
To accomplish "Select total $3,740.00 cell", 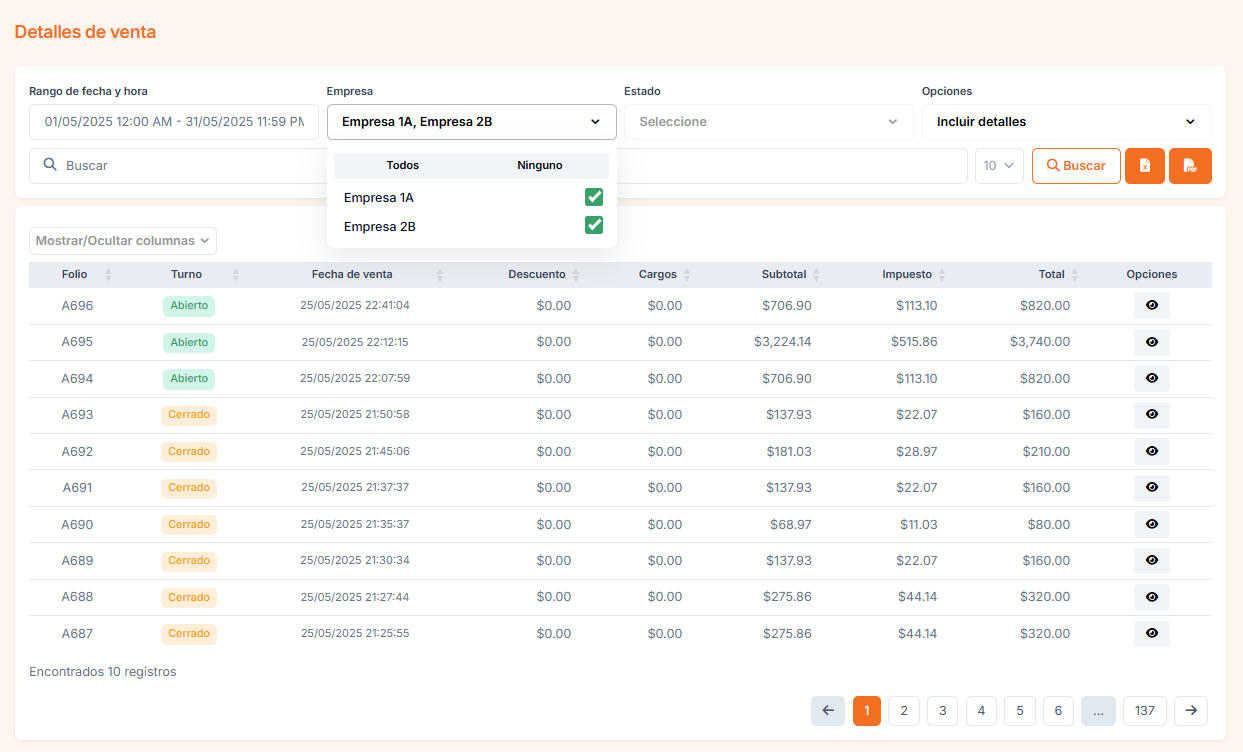I will point(1040,342).
